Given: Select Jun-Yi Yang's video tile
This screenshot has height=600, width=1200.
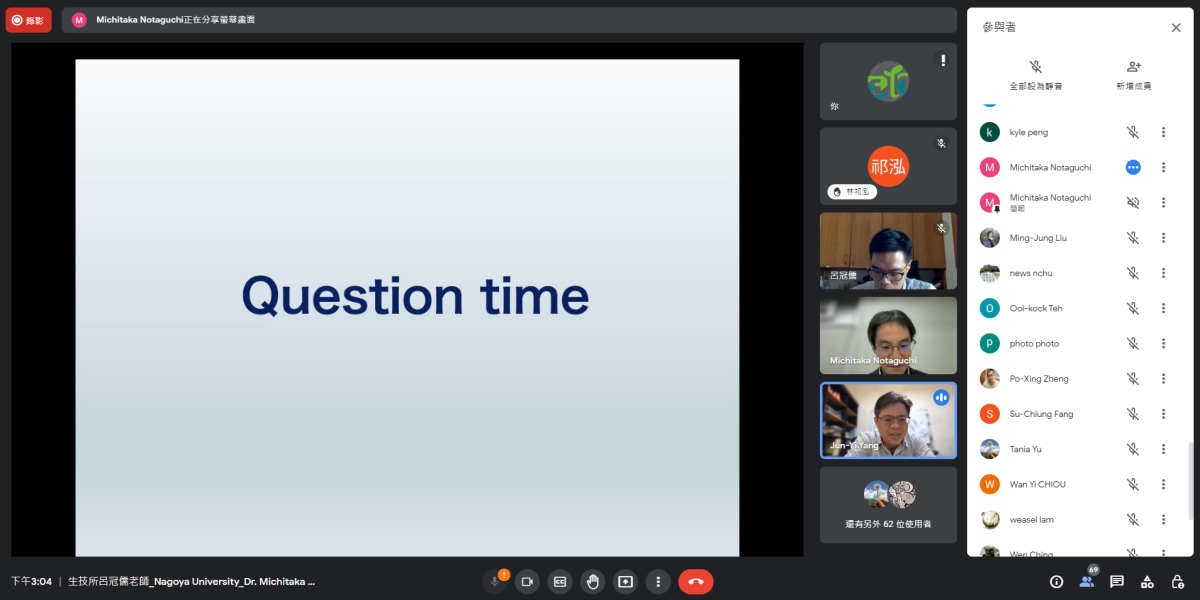Looking at the screenshot, I should 888,420.
